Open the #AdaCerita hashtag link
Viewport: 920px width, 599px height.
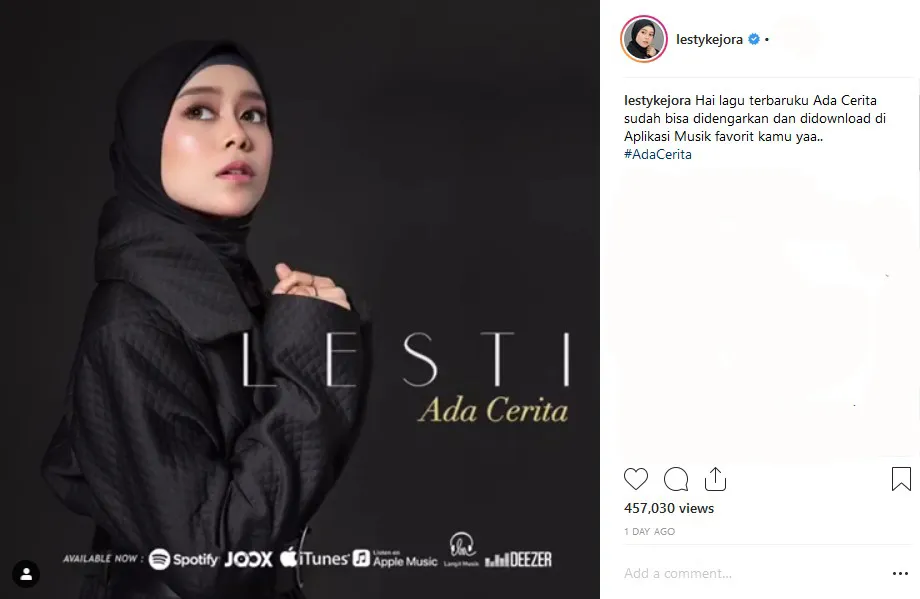tap(658, 154)
